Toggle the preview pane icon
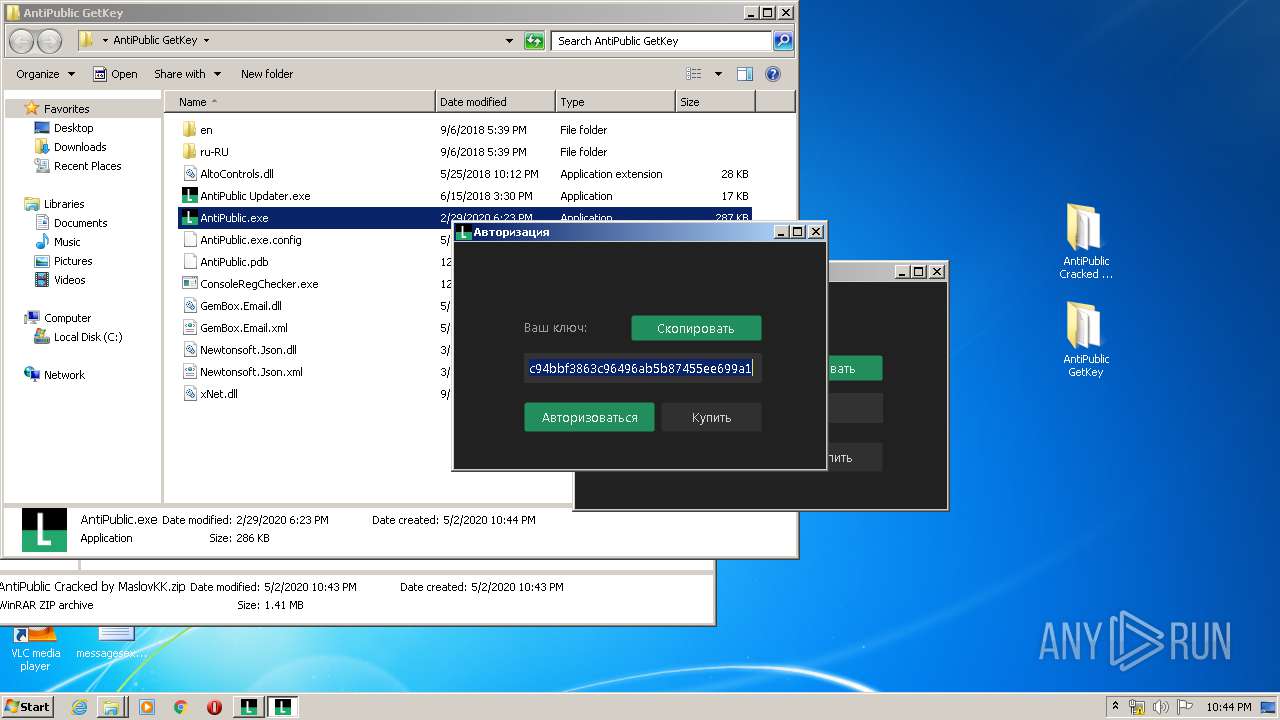1280x720 pixels. point(744,74)
